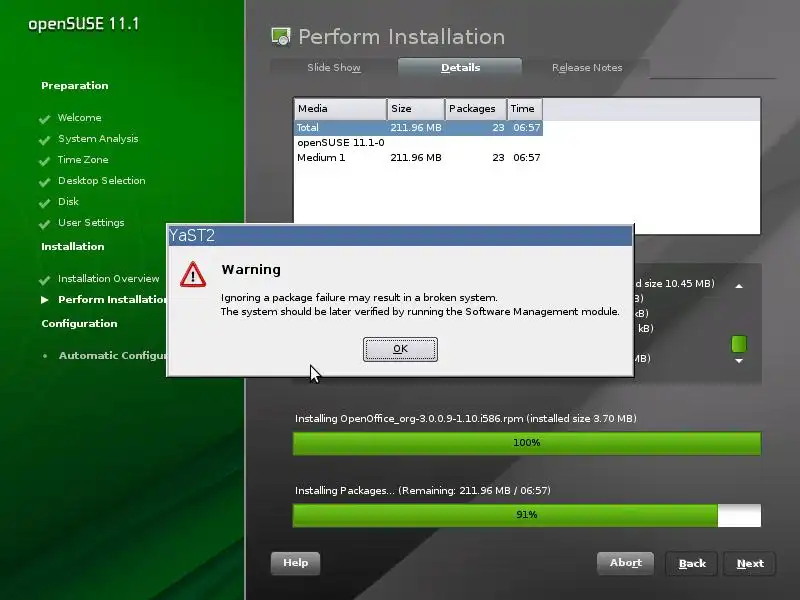The image size is (800, 600).
Task: Click the Welcome step label
Action: [80, 118]
